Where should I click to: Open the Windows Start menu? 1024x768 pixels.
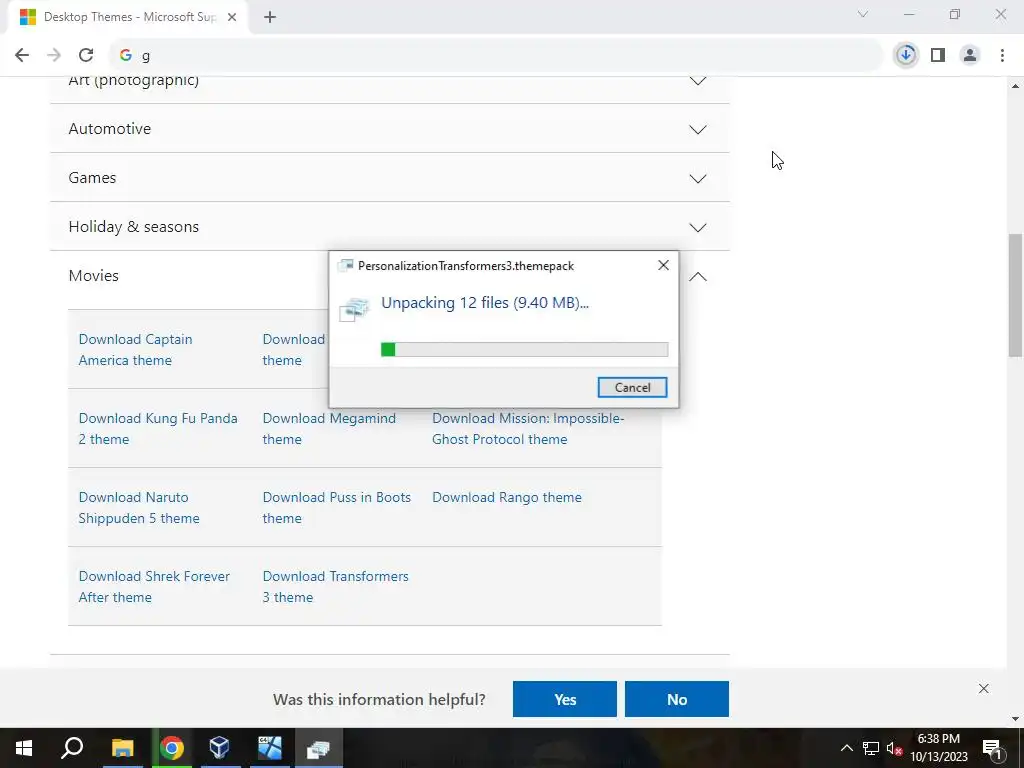pos(24,748)
